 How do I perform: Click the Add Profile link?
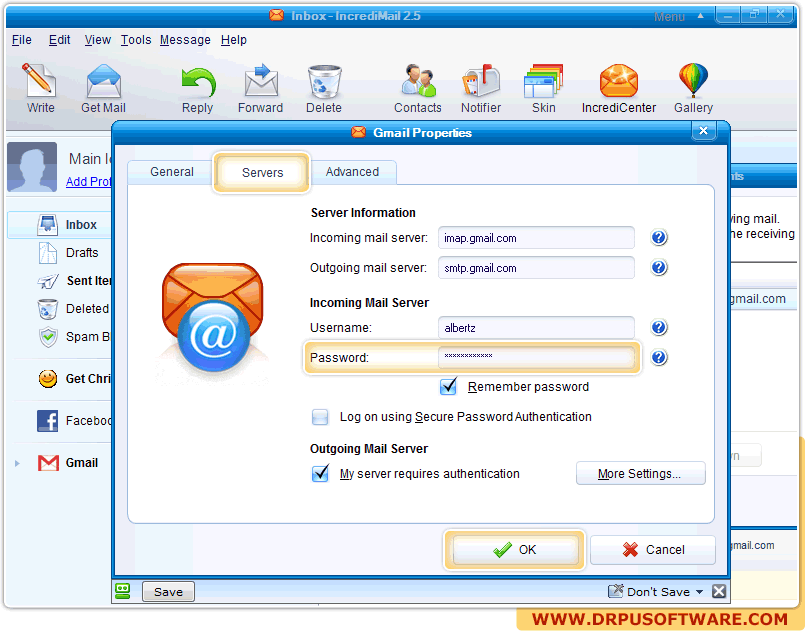(88, 182)
